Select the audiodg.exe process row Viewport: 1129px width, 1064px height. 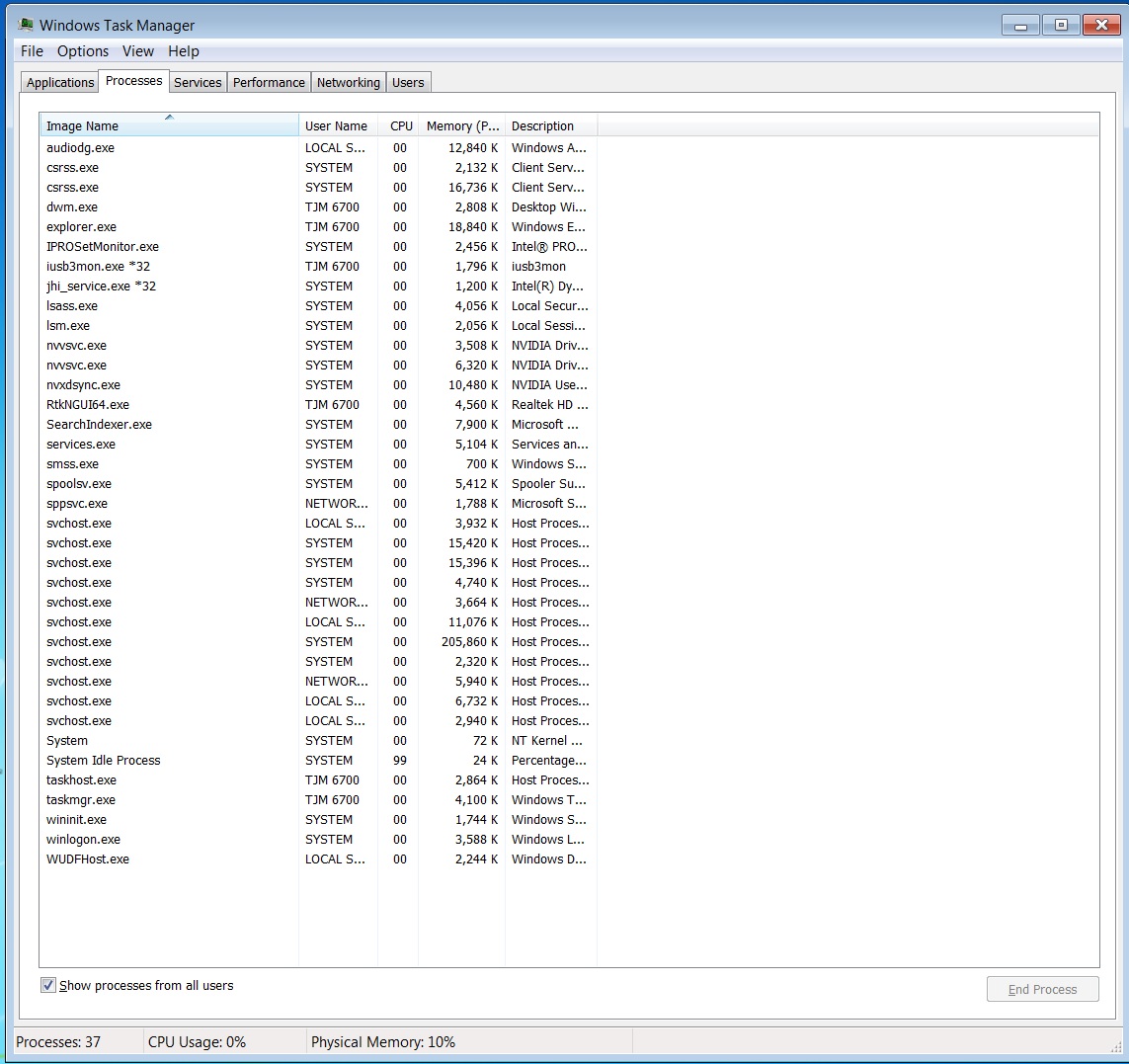(318, 147)
